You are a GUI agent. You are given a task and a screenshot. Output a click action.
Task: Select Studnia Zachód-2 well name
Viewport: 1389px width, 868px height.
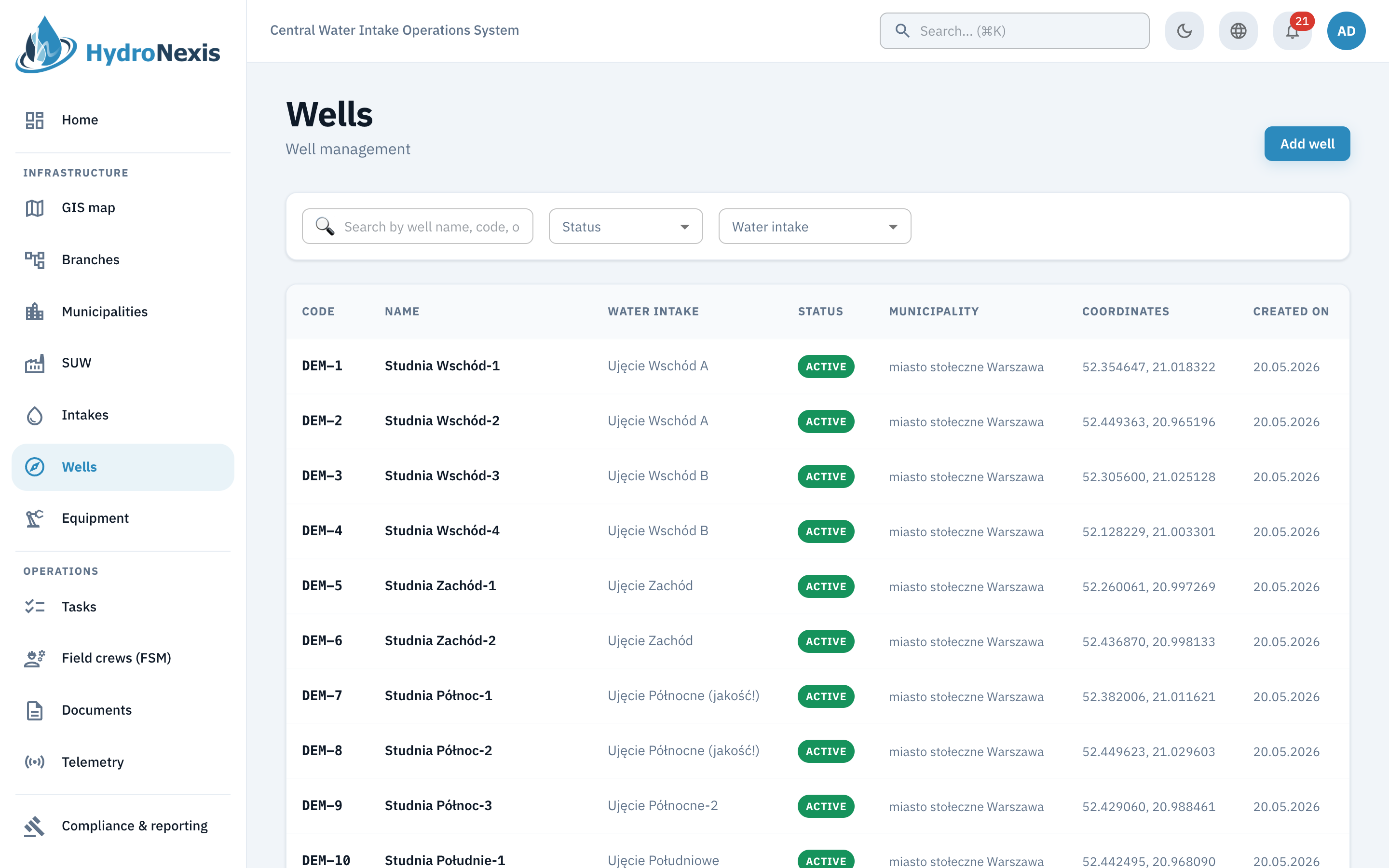pos(440,641)
